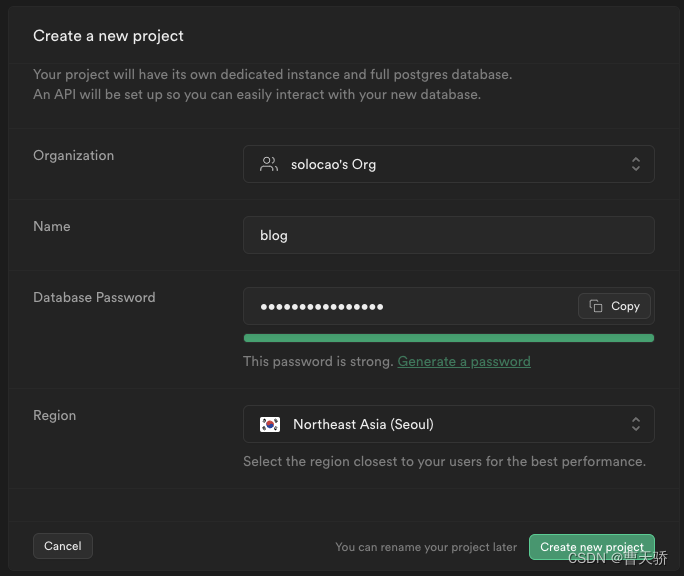Click the 'Name' field label
This screenshot has height=576, width=684.
[x=51, y=226]
